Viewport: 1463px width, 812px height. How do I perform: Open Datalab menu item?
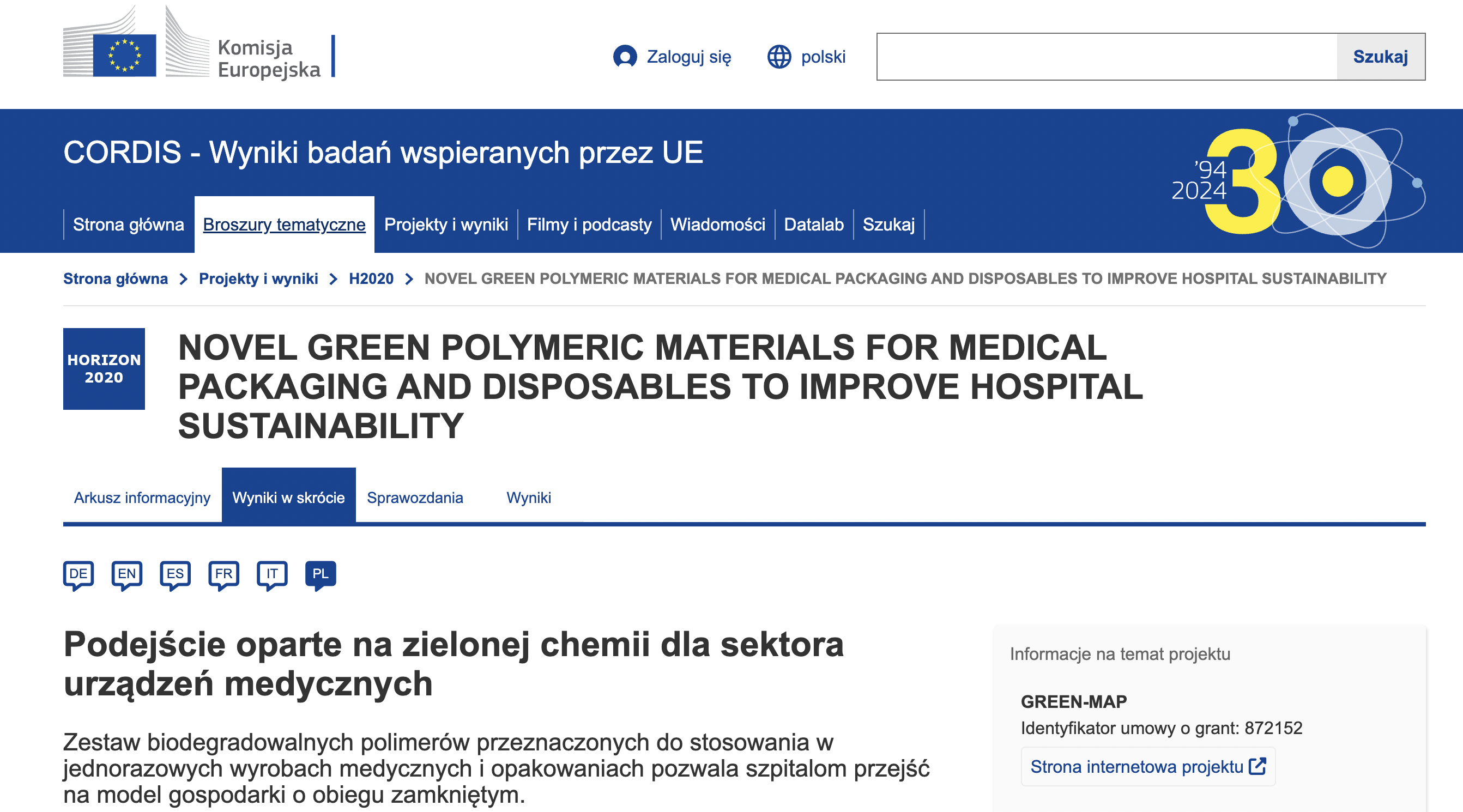point(814,225)
